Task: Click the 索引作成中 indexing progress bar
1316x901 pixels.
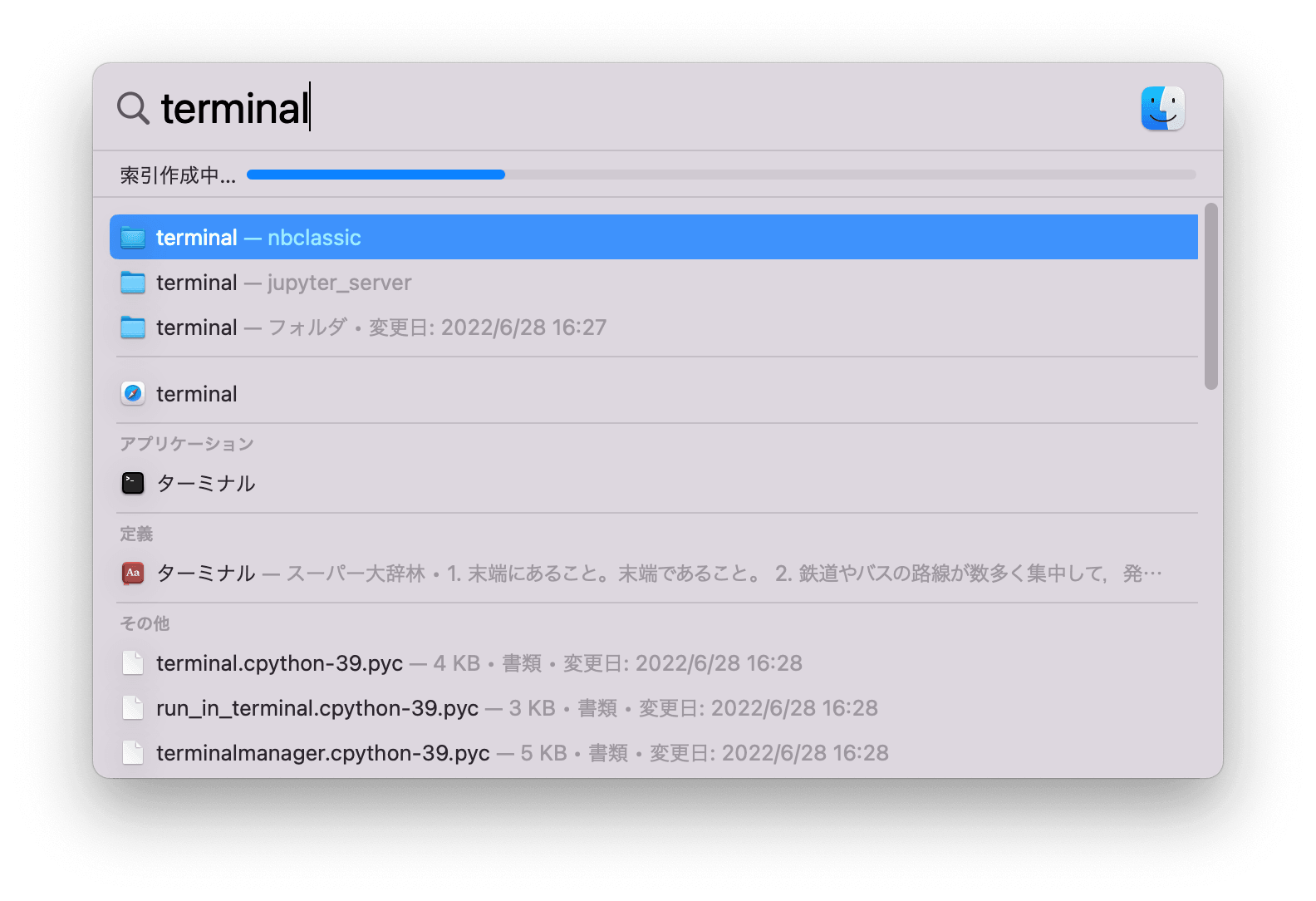Action: click(x=720, y=175)
